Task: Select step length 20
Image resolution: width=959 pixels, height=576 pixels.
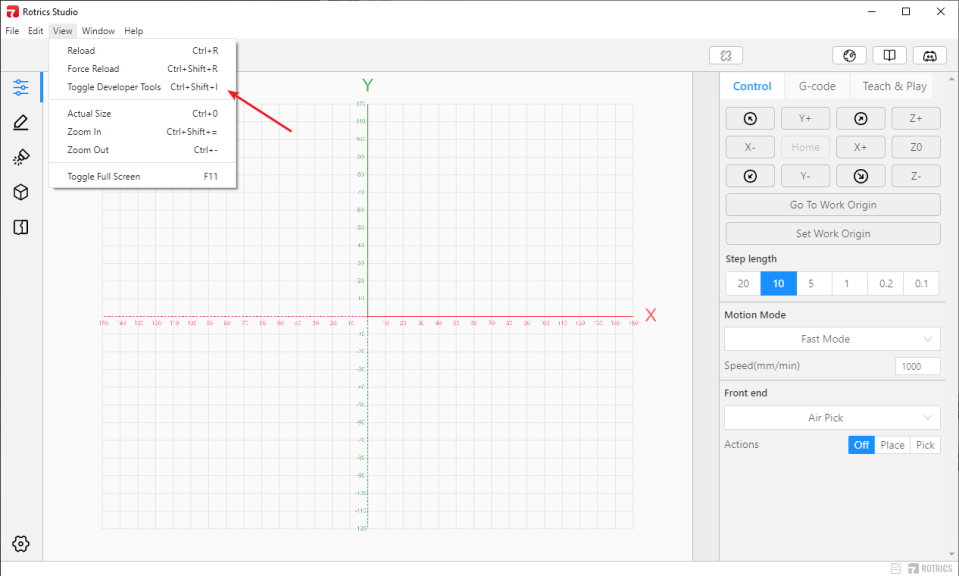Action: [743, 283]
